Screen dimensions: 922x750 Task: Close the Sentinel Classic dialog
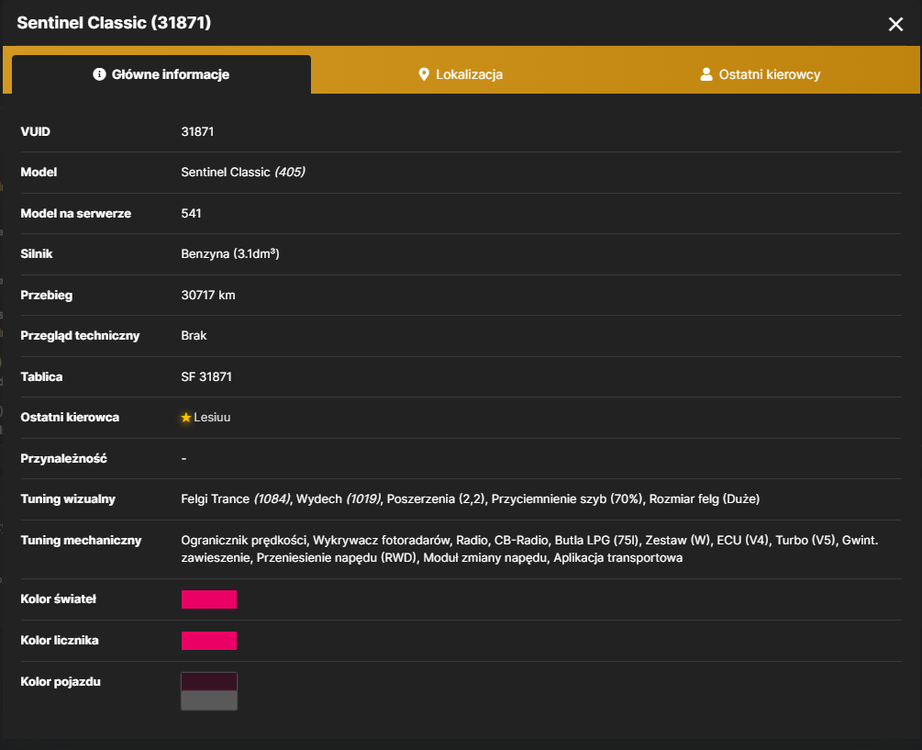(896, 24)
